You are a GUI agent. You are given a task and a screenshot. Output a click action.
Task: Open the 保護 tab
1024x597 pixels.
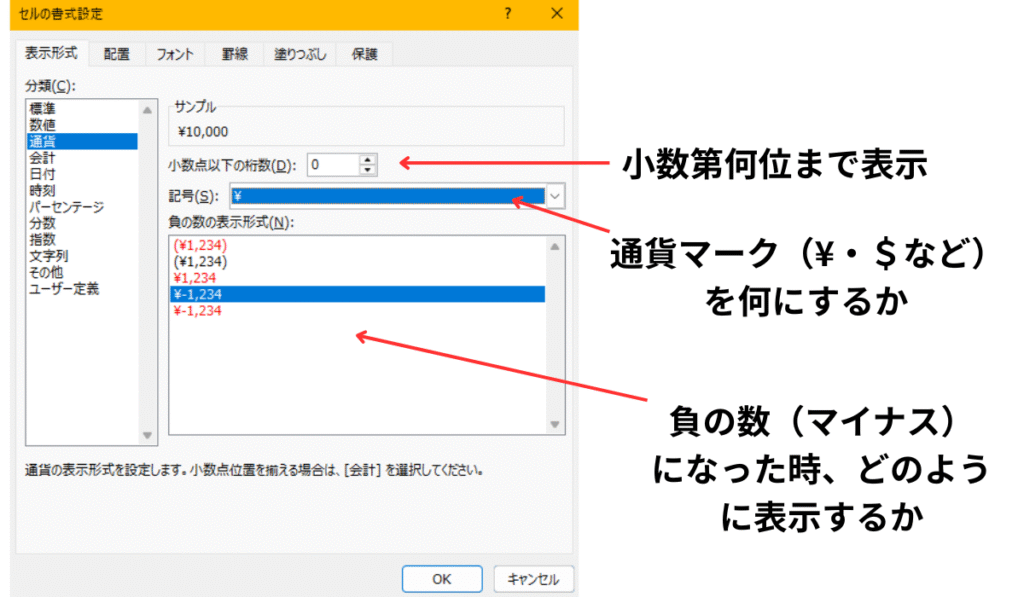click(x=364, y=55)
